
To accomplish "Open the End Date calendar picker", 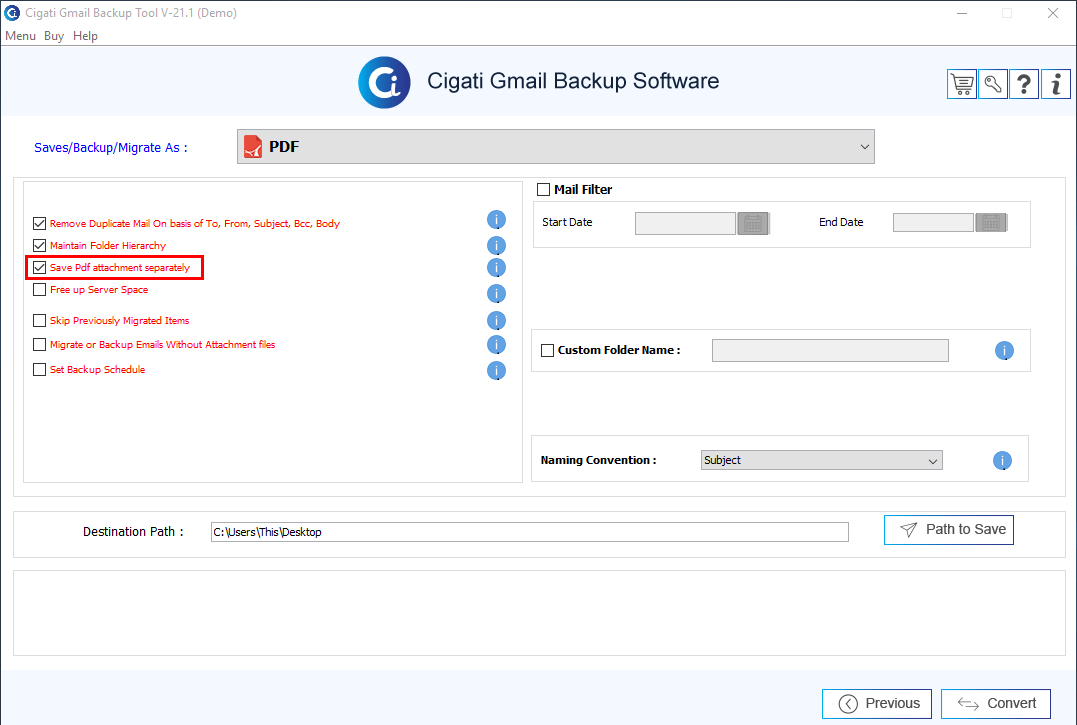I will pyautogui.click(x=990, y=222).
